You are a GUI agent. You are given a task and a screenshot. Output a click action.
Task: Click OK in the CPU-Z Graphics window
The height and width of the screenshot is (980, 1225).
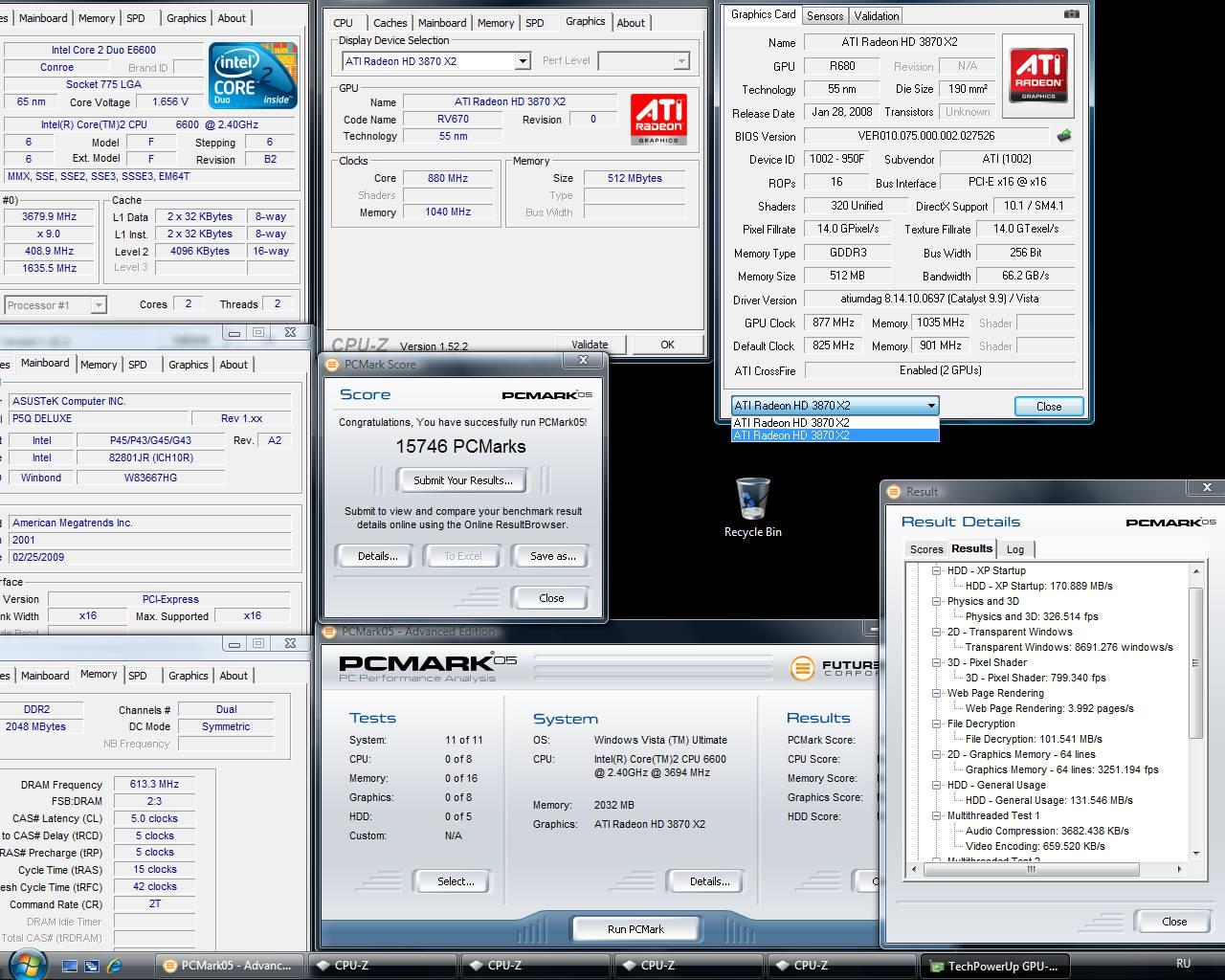pos(667,345)
